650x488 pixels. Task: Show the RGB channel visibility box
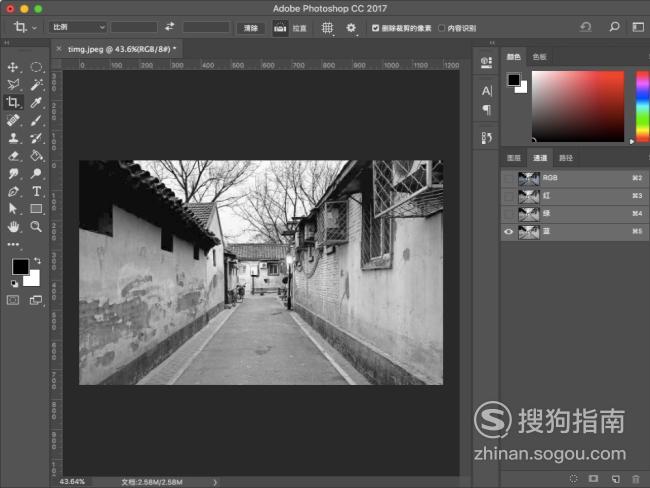tap(509, 178)
